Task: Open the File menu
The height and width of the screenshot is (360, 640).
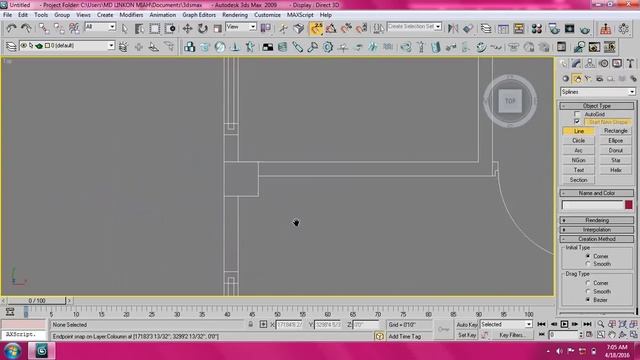Action: pos(7,15)
